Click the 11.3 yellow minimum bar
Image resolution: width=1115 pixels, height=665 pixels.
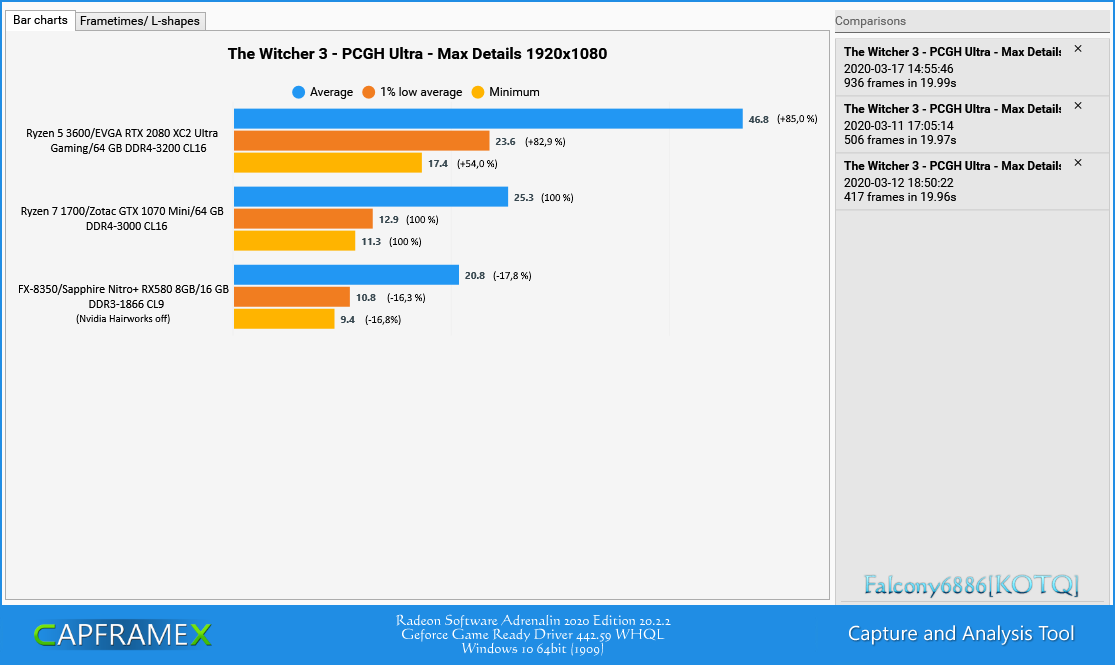tap(294, 241)
